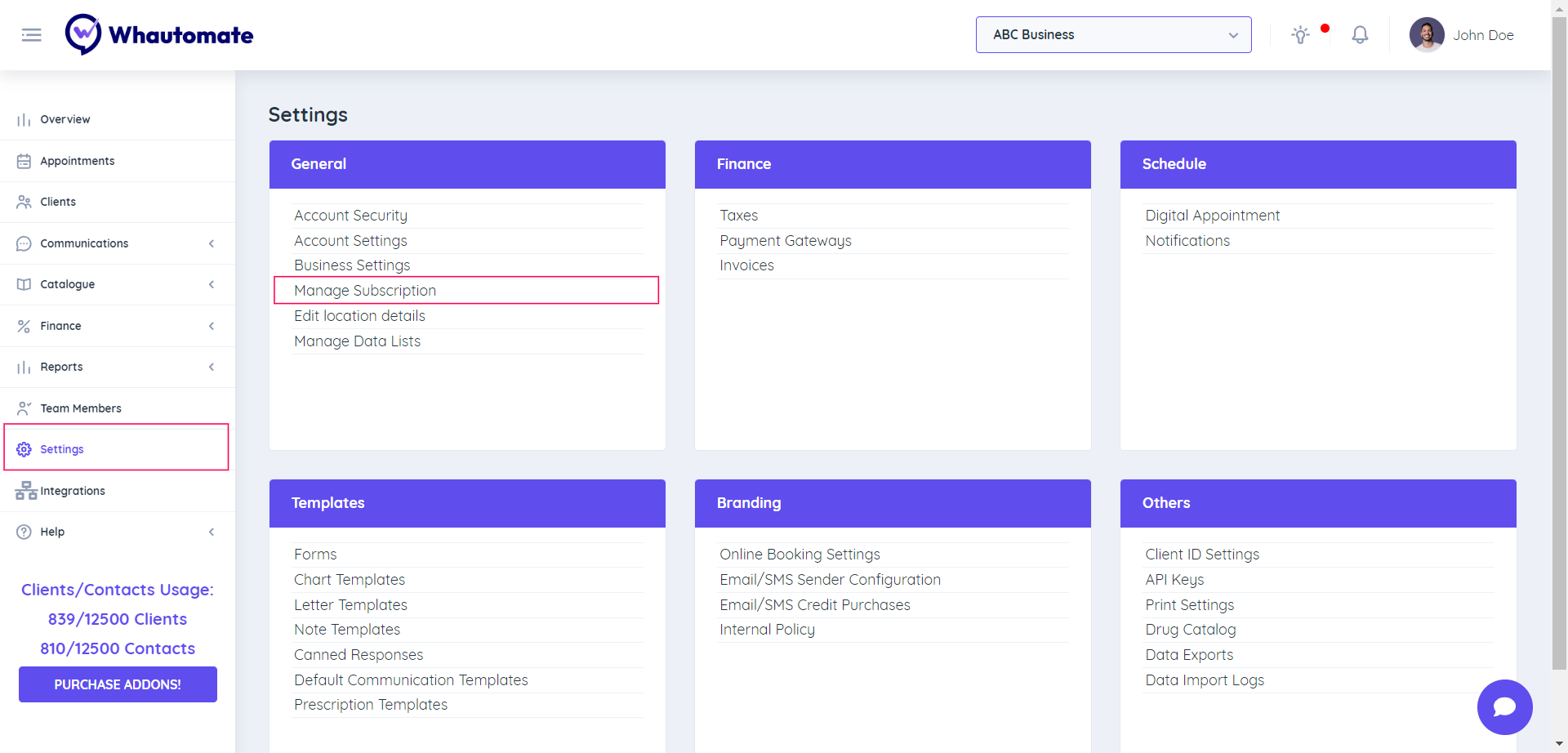1568x753 pixels.
Task: Open the chat bubble widget
Action: [1504, 707]
